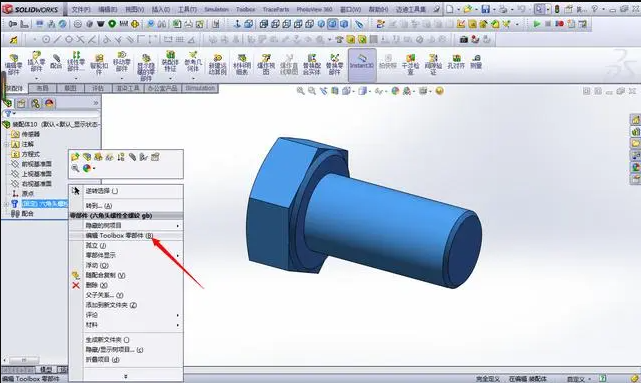641x383 pixels.
Task: Click the Save floppy disk icon
Action: point(486,9)
